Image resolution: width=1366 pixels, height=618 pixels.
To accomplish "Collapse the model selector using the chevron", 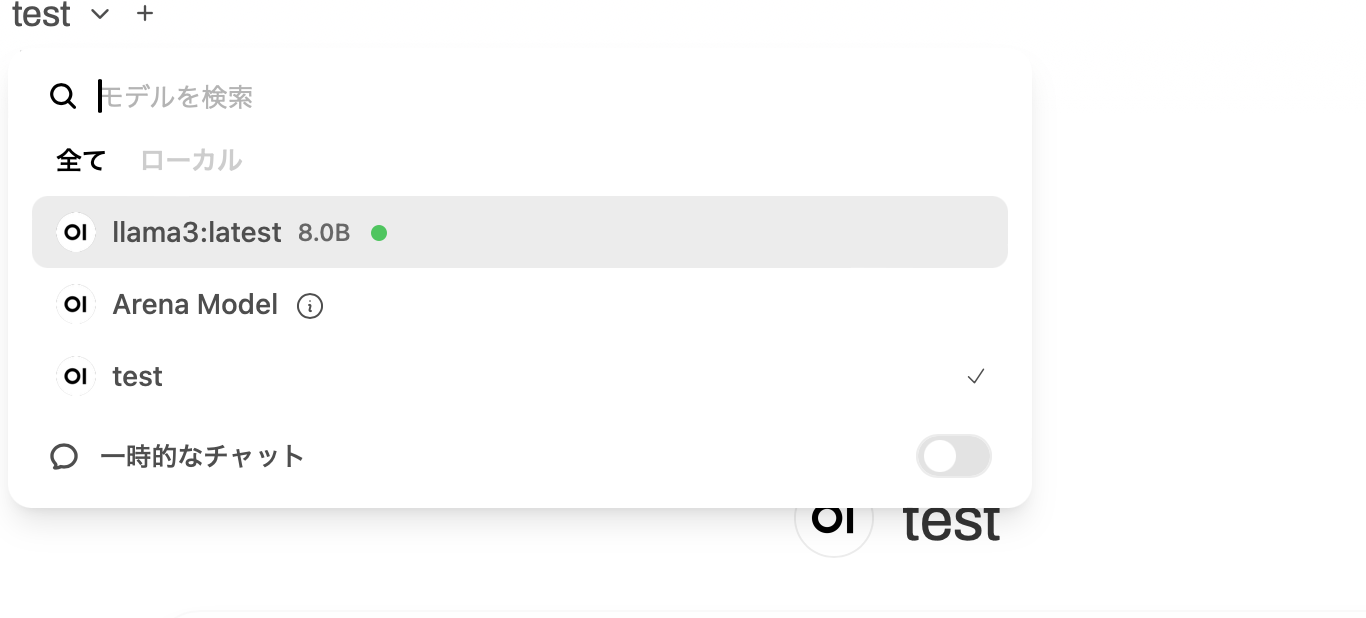I will (99, 14).
